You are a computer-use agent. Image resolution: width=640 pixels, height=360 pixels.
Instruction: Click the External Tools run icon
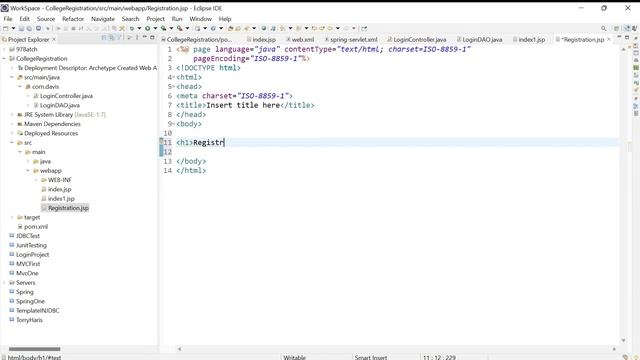pyautogui.click(x=179, y=28)
